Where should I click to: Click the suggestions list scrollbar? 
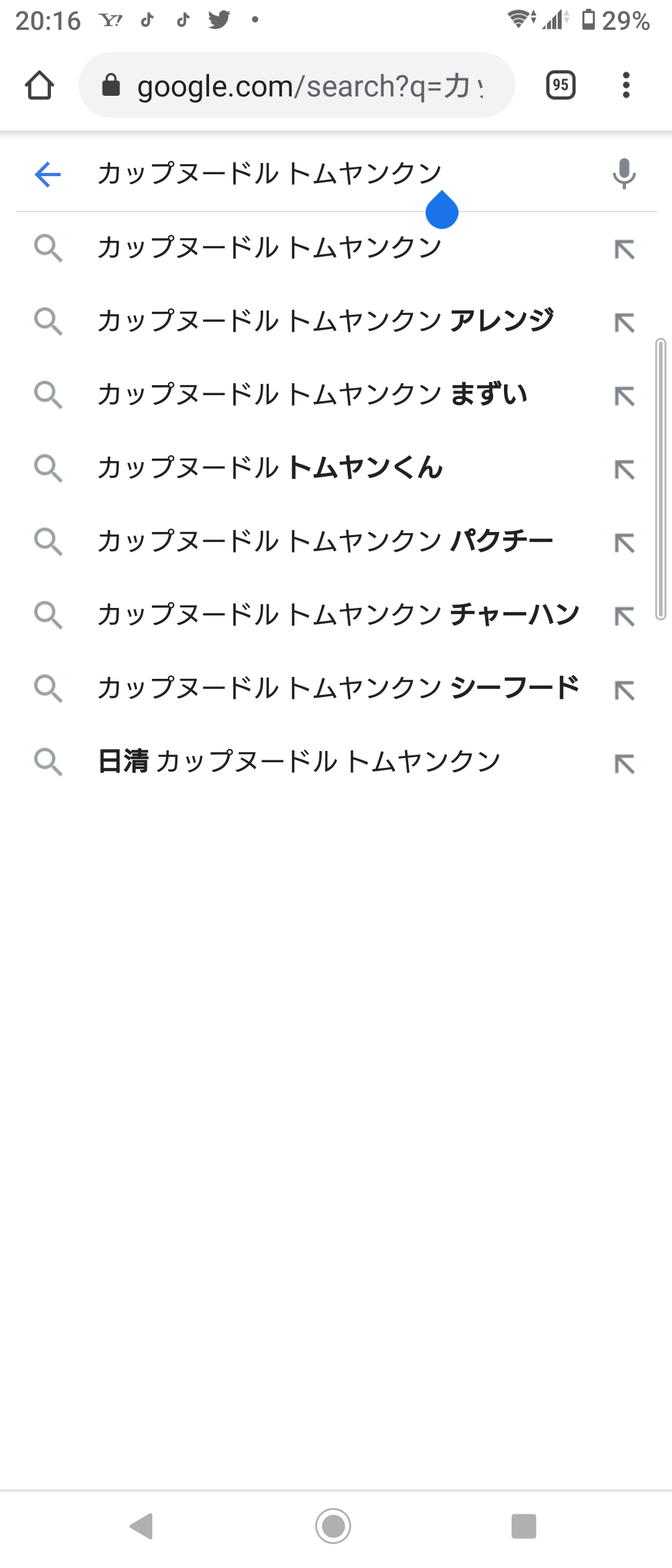(x=660, y=479)
